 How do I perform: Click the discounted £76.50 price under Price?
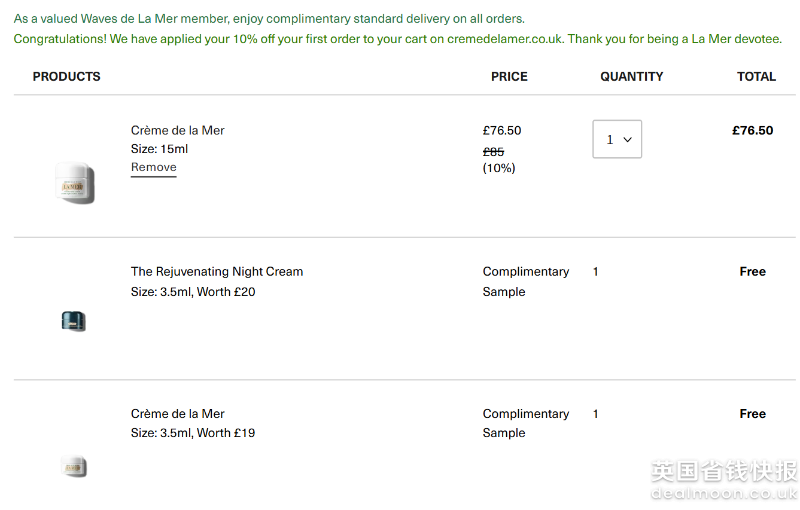click(502, 130)
